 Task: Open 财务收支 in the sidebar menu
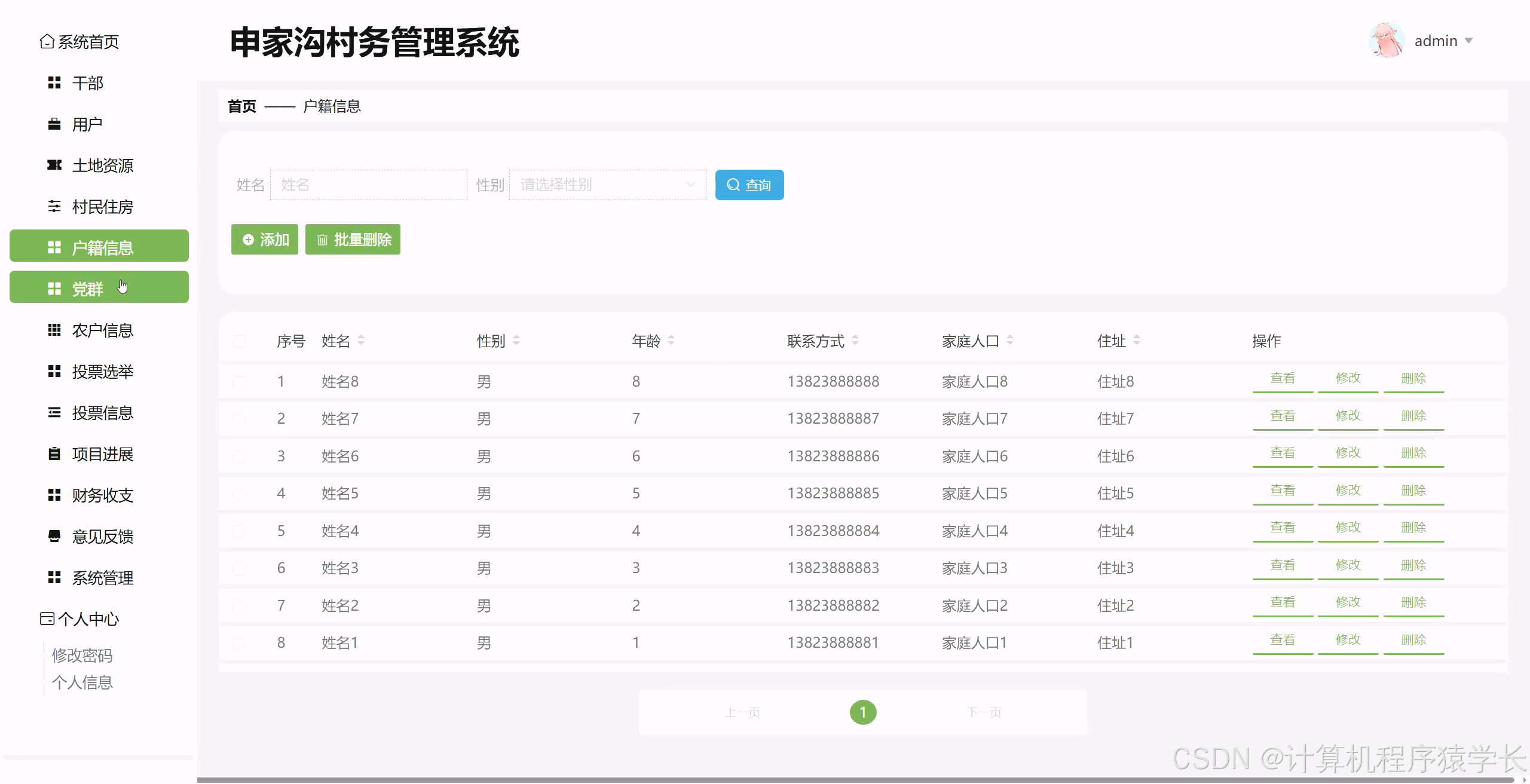pyautogui.click(x=102, y=495)
